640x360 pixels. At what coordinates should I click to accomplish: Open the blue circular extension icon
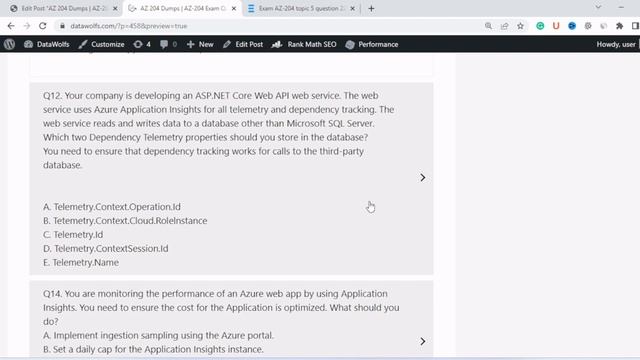(x=572, y=26)
